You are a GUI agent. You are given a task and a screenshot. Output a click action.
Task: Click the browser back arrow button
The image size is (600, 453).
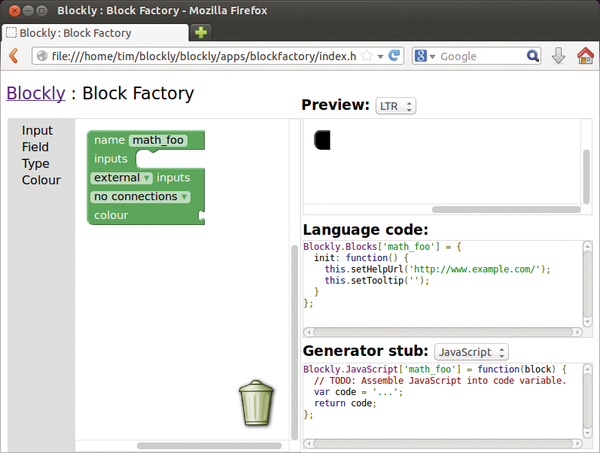[14, 56]
